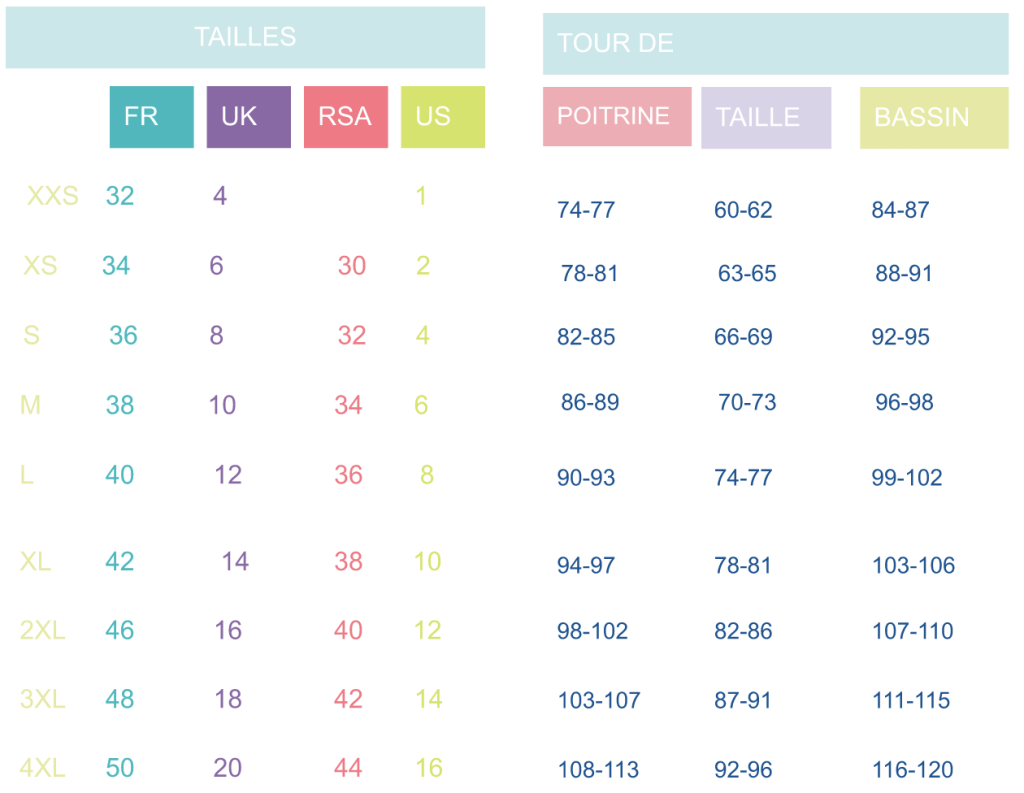
Task: Click taille measurement 92-96
Action: [x=742, y=770]
